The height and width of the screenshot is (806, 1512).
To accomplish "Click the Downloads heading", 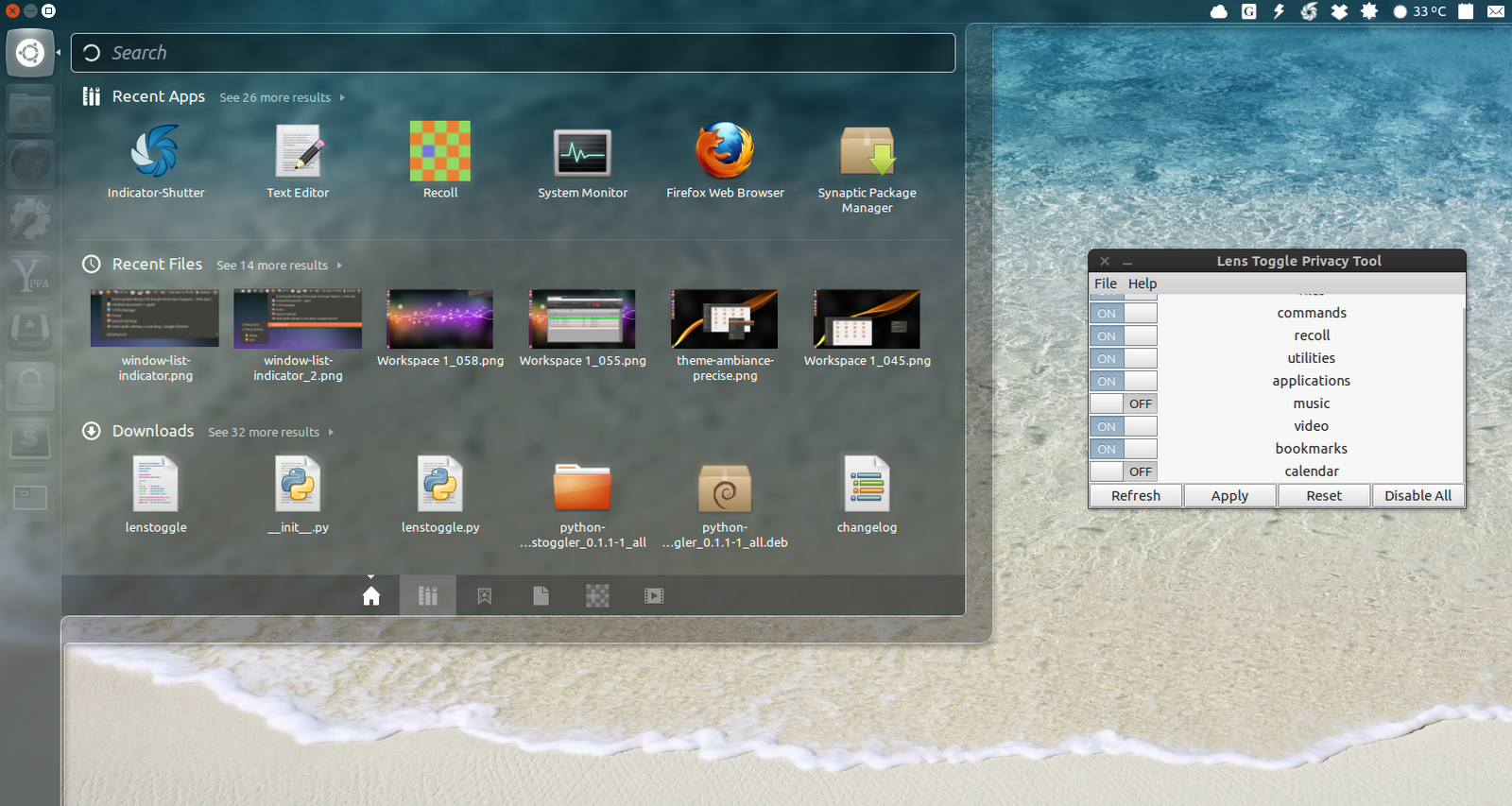I will coord(153,431).
